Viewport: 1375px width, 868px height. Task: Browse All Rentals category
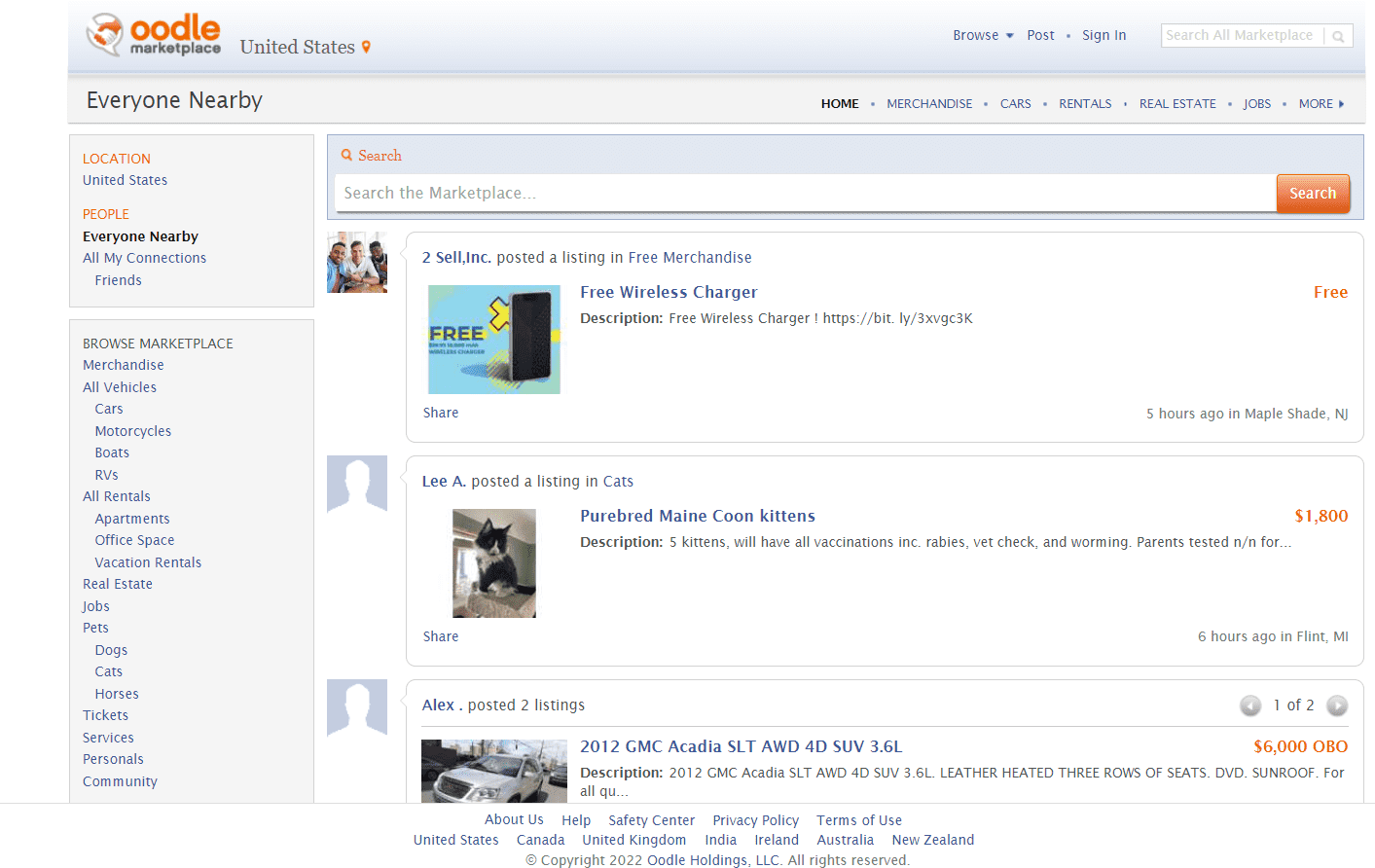point(116,496)
